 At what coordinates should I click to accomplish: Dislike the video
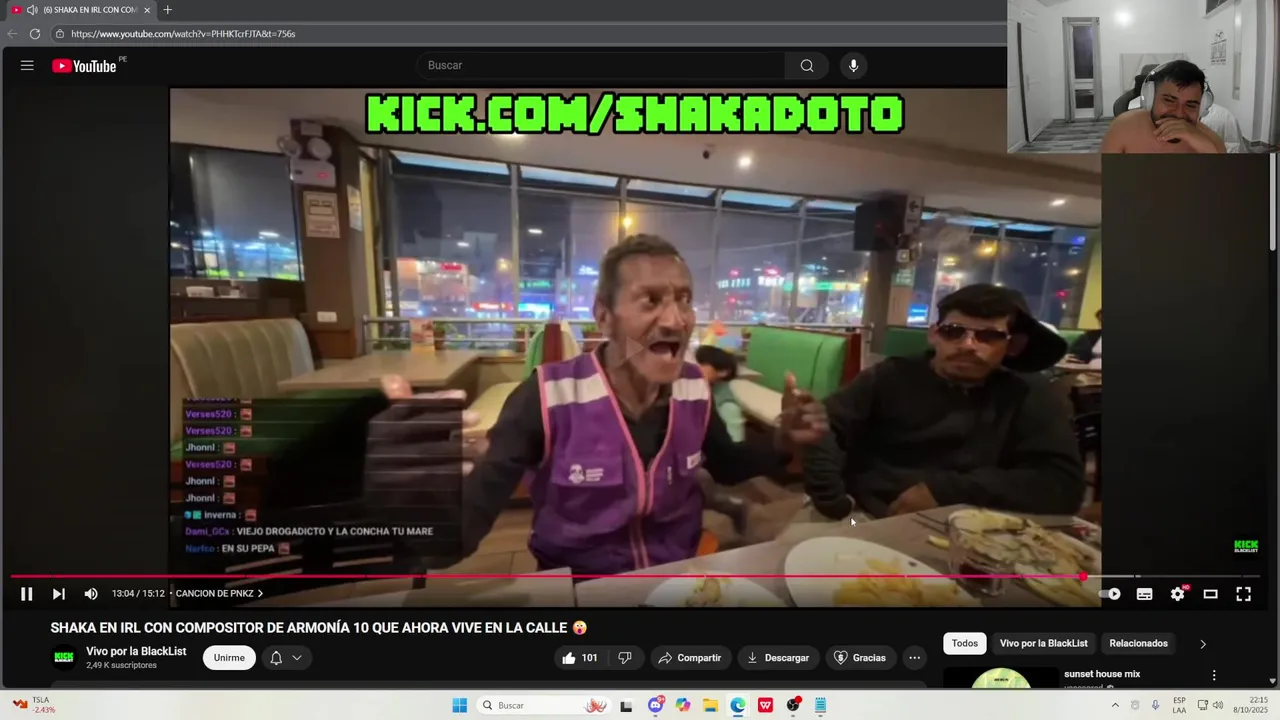coord(625,658)
